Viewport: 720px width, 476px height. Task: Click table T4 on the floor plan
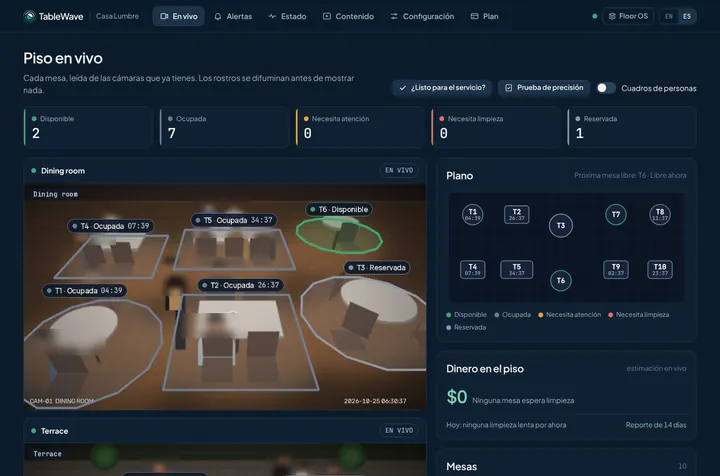472,269
